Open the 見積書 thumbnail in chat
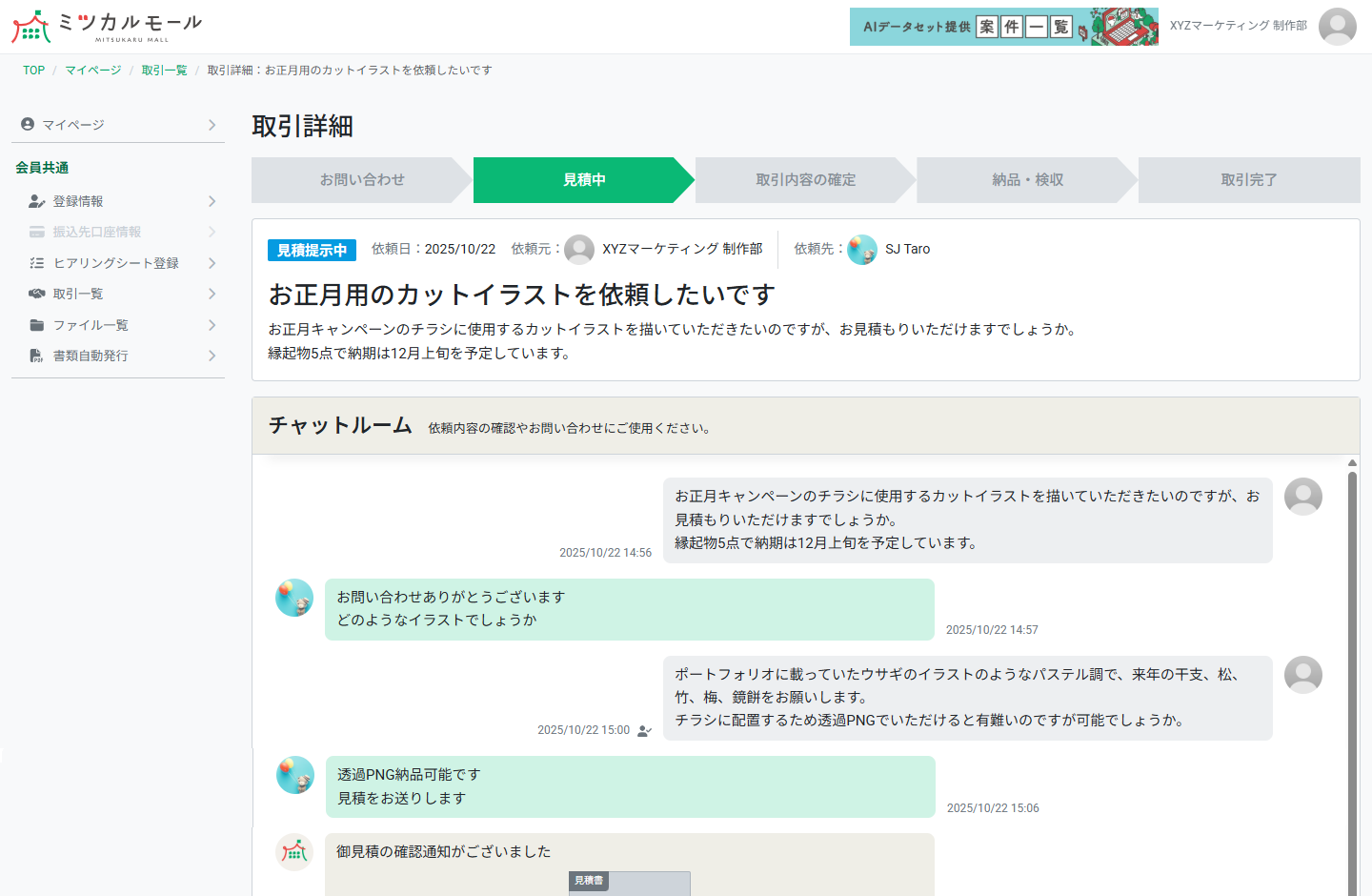1372x896 pixels. (629, 884)
